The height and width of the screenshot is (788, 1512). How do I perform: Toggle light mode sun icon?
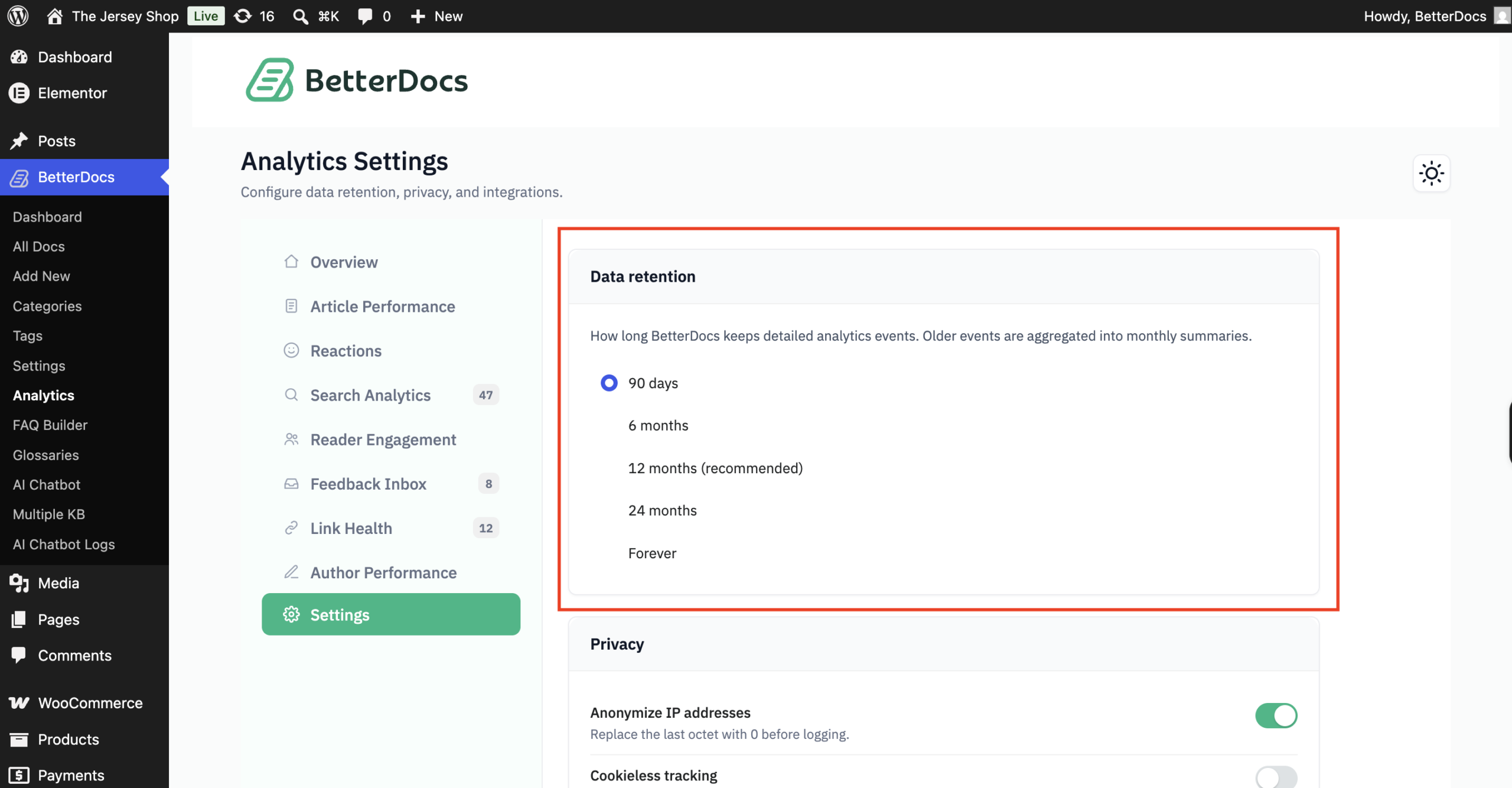point(1431,174)
